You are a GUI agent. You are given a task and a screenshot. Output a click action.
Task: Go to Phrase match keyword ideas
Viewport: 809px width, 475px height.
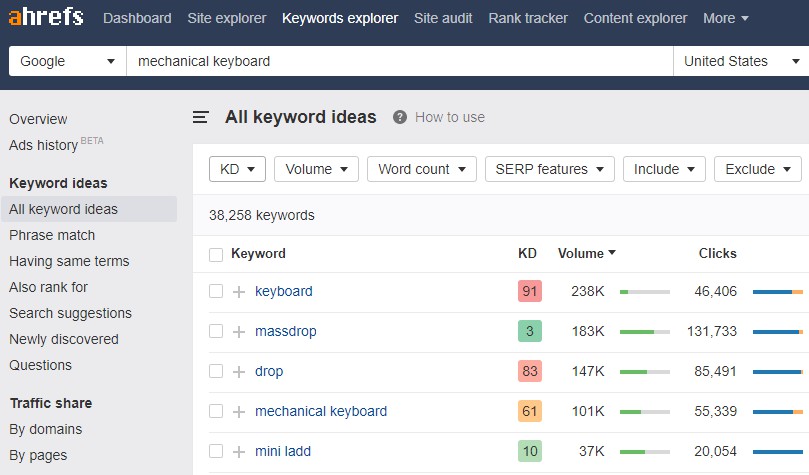pos(52,235)
